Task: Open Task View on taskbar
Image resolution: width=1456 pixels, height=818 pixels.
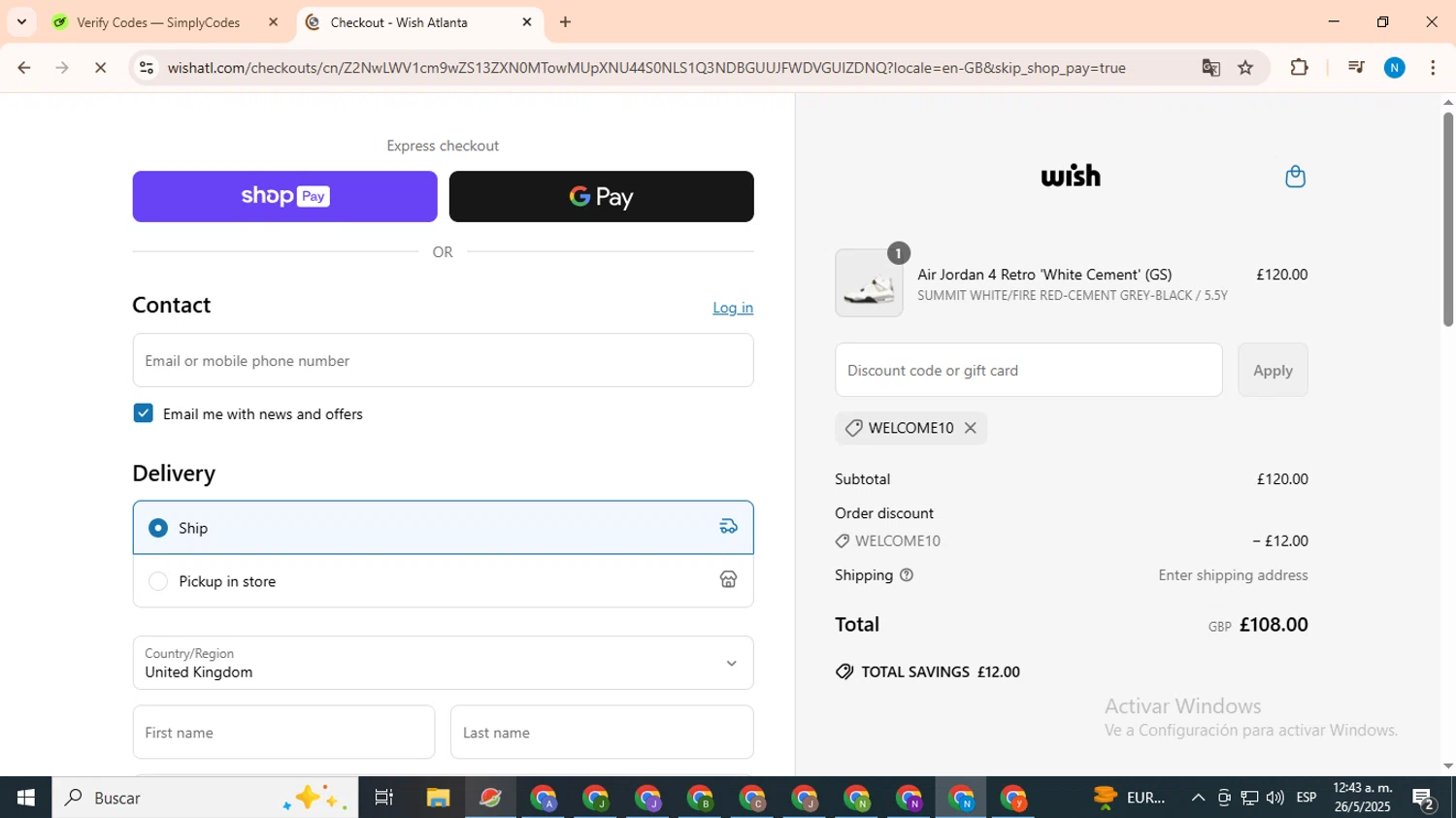Action: pyautogui.click(x=384, y=798)
